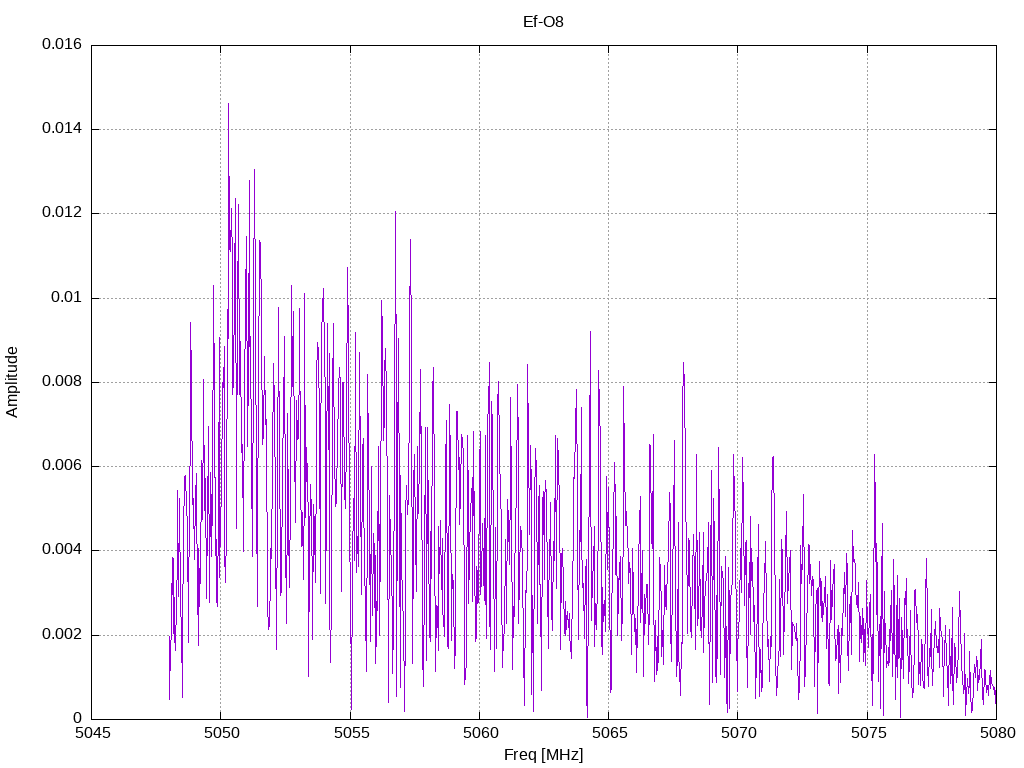Click the x-axis tick label 5065
Image resolution: width=1024 pixels, height=768 pixels.
click(x=610, y=733)
